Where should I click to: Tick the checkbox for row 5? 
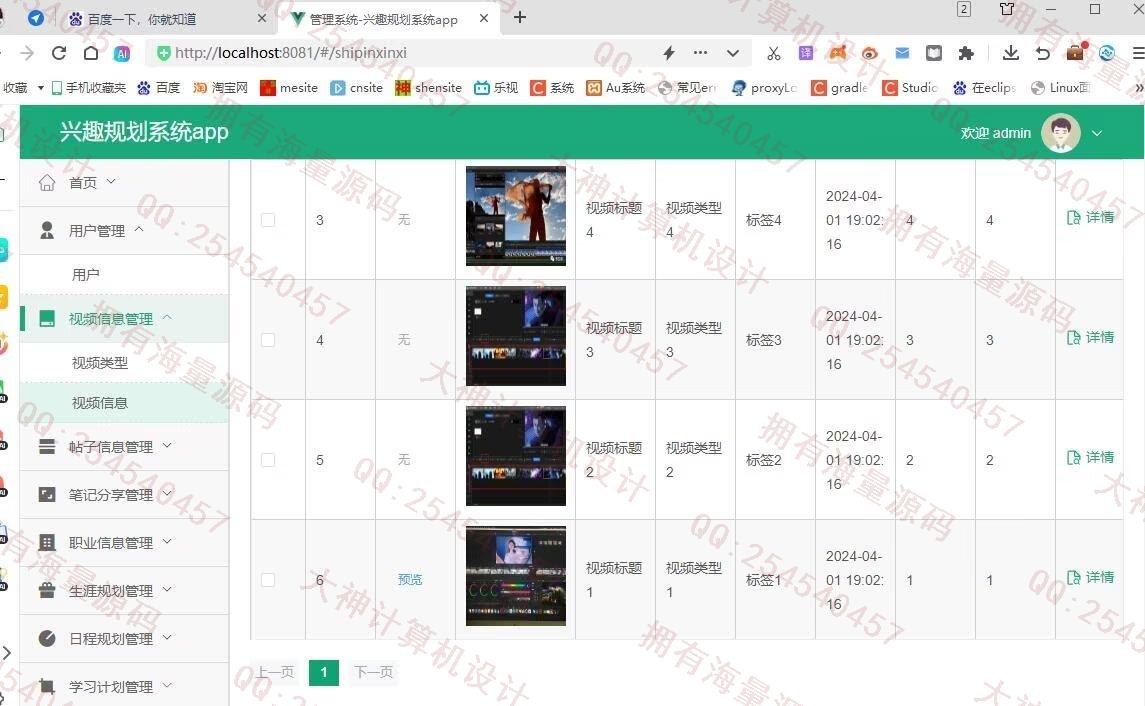click(268, 460)
